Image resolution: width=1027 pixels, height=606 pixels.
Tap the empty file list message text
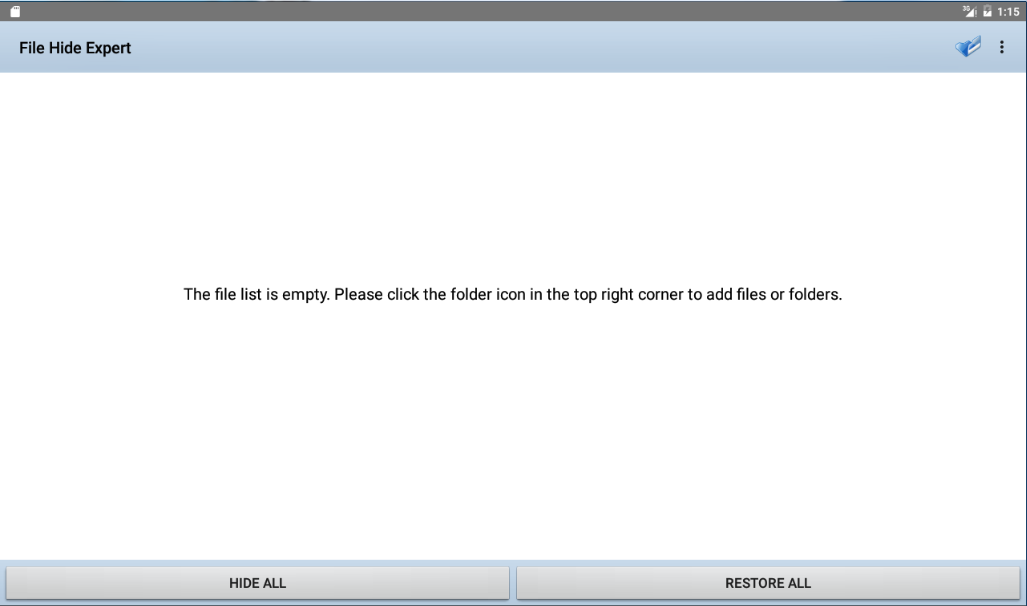click(x=513, y=294)
